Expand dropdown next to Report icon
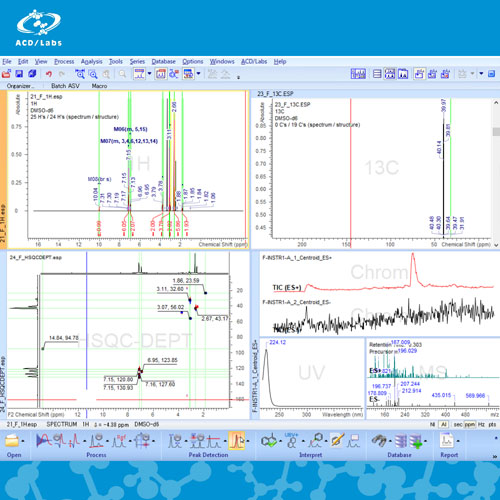Screen dimensions: 500x500 pos(458,441)
